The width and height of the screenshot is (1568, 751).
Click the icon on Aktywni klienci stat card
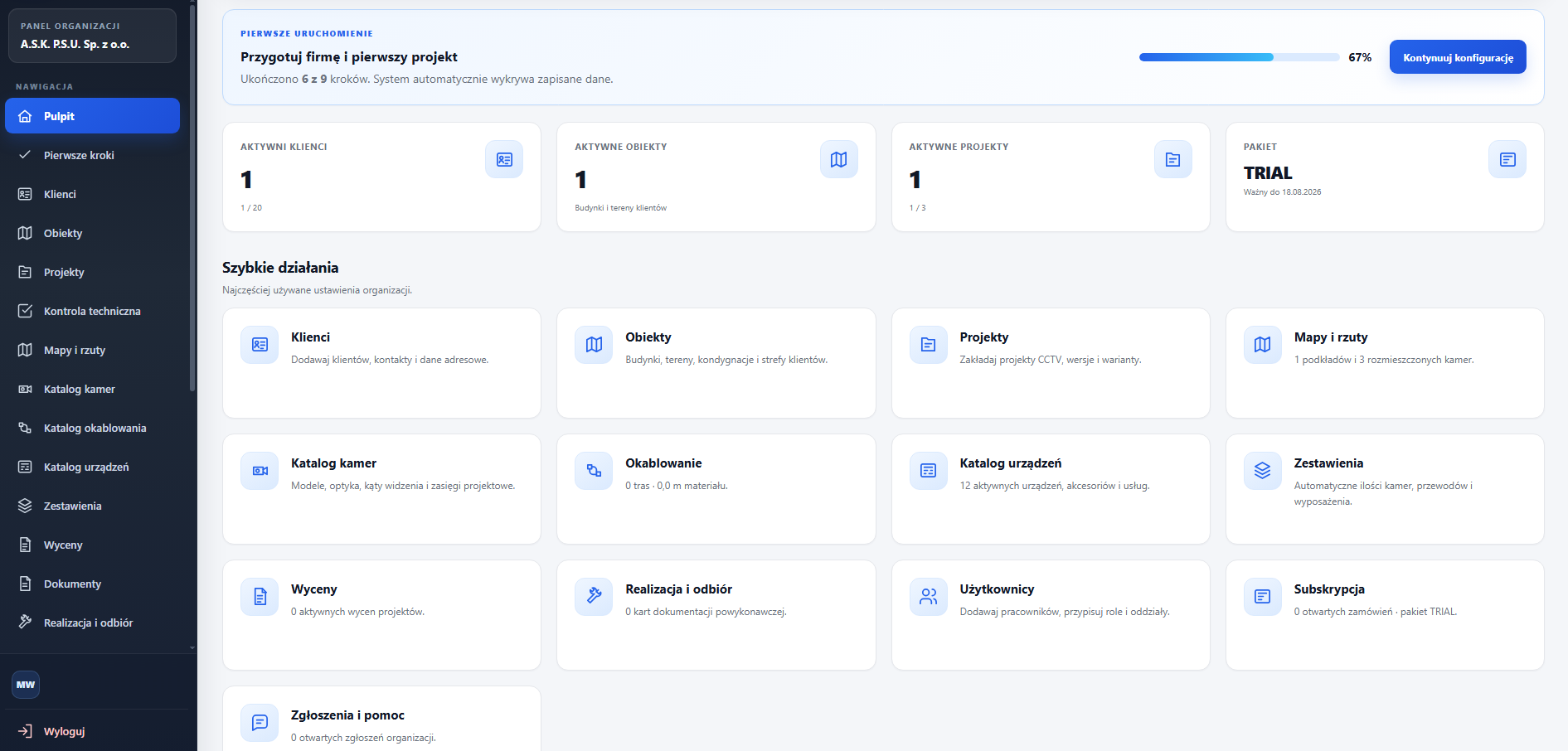(x=504, y=159)
